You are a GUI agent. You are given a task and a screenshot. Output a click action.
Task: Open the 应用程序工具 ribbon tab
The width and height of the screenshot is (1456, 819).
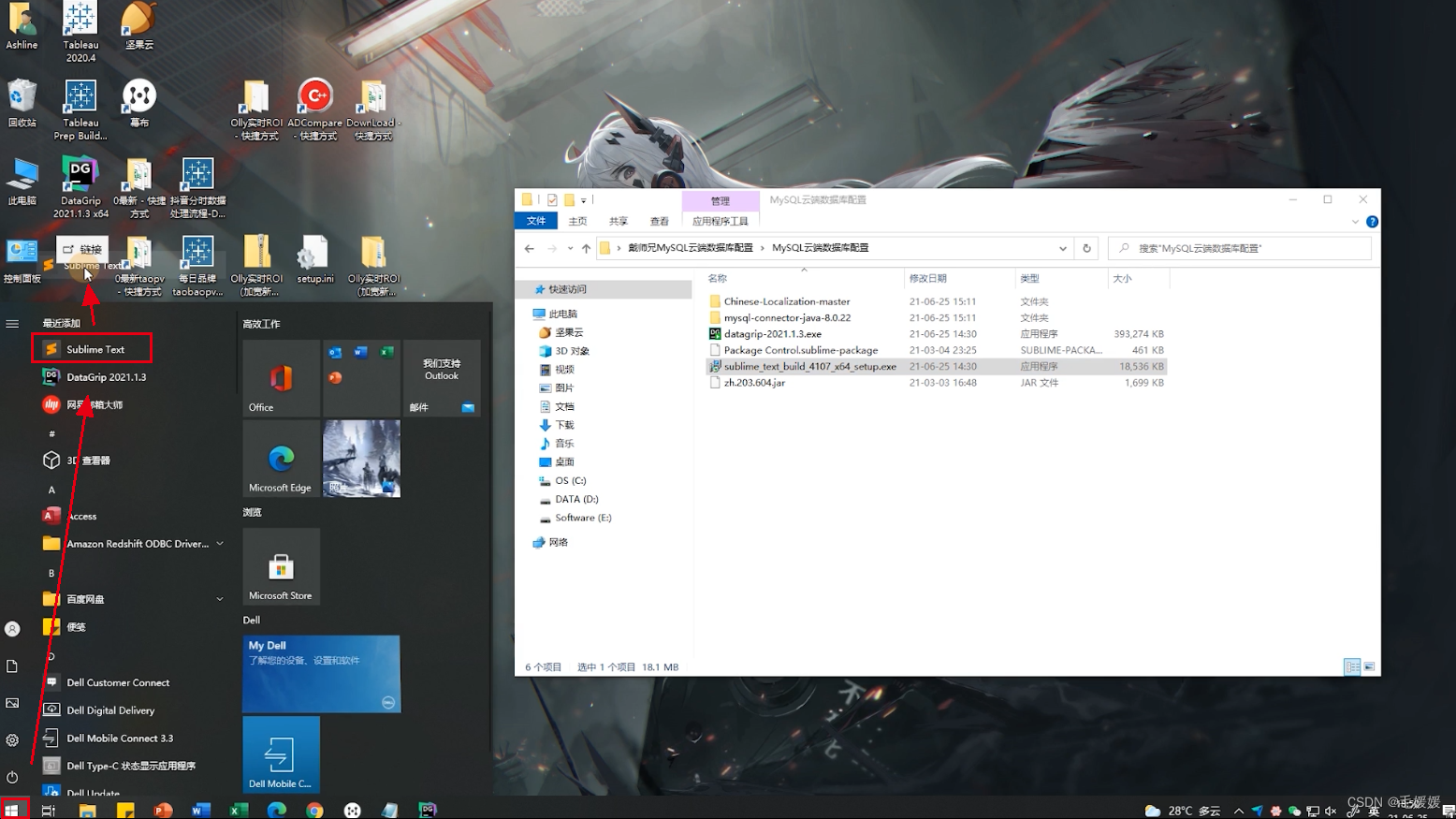click(x=721, y=222)
